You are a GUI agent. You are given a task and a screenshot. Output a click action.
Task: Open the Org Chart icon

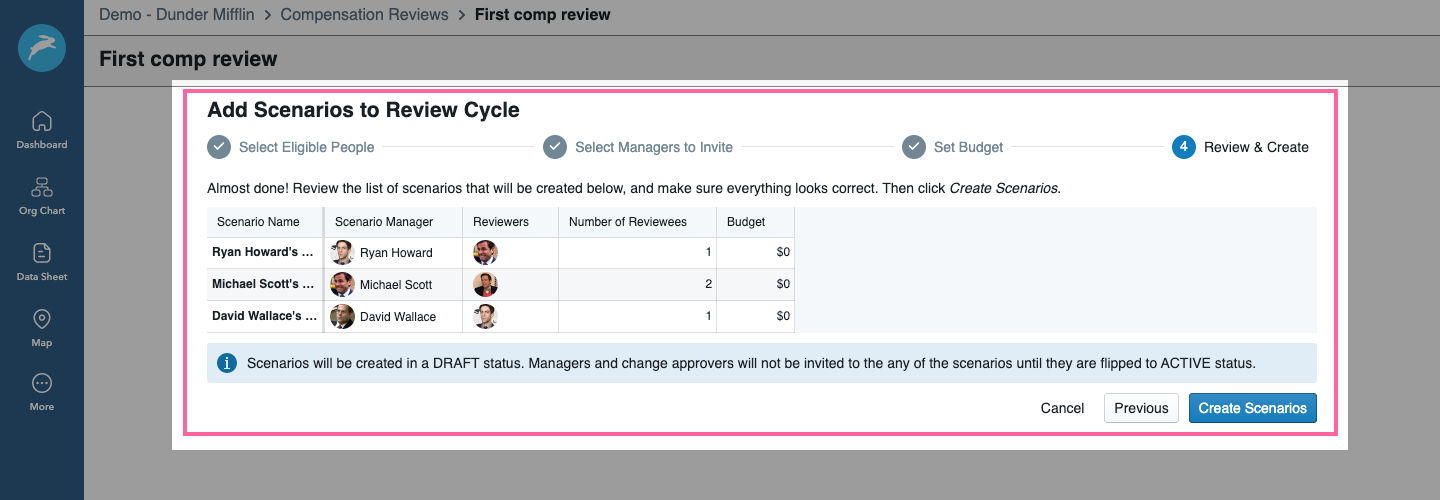42,196
